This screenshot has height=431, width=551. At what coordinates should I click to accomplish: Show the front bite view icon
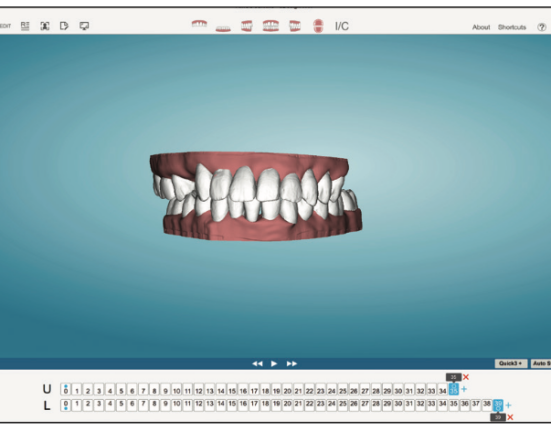tap(271, 26)
